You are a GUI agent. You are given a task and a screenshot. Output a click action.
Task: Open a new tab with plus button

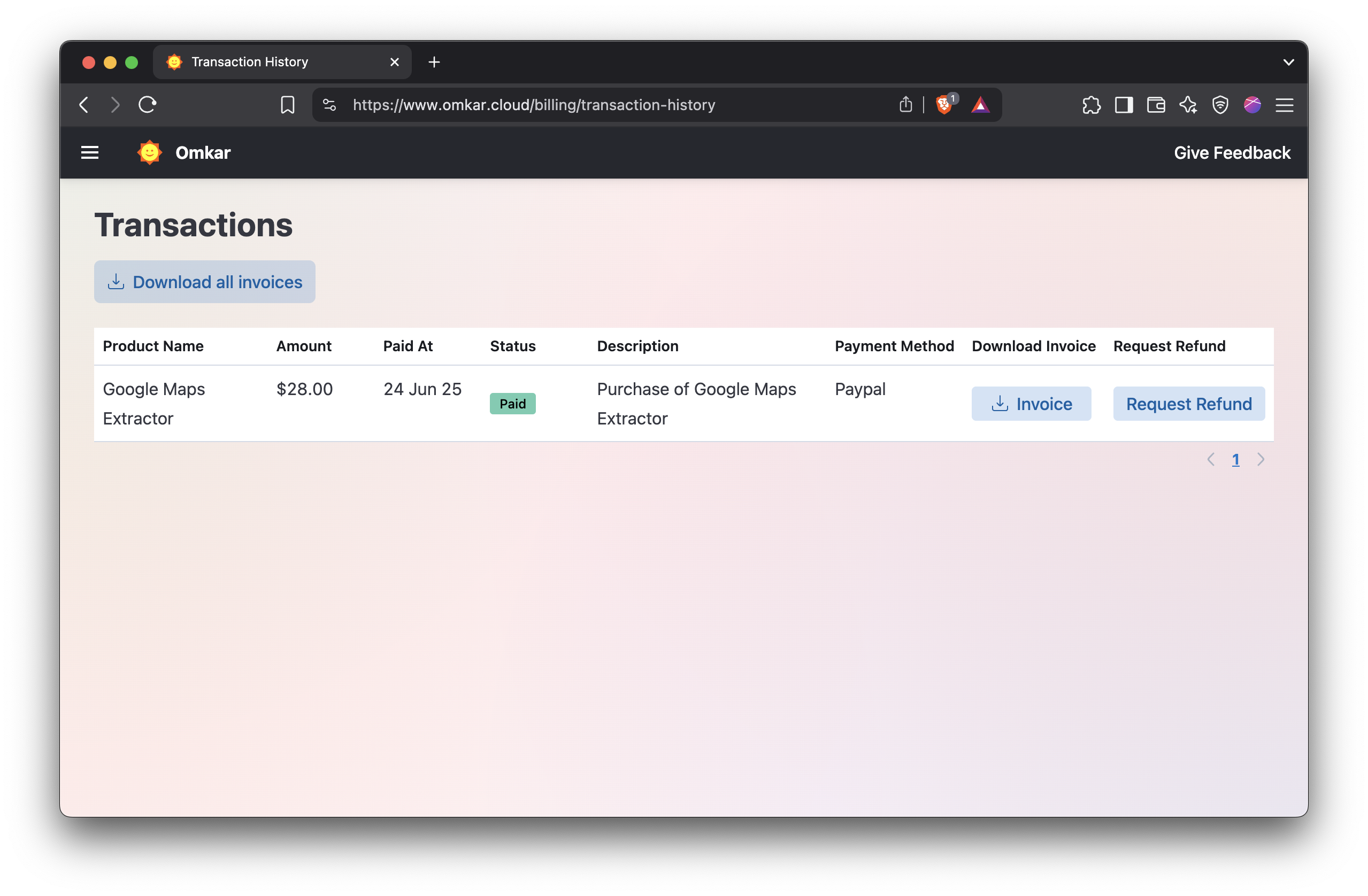pos(434,62)
